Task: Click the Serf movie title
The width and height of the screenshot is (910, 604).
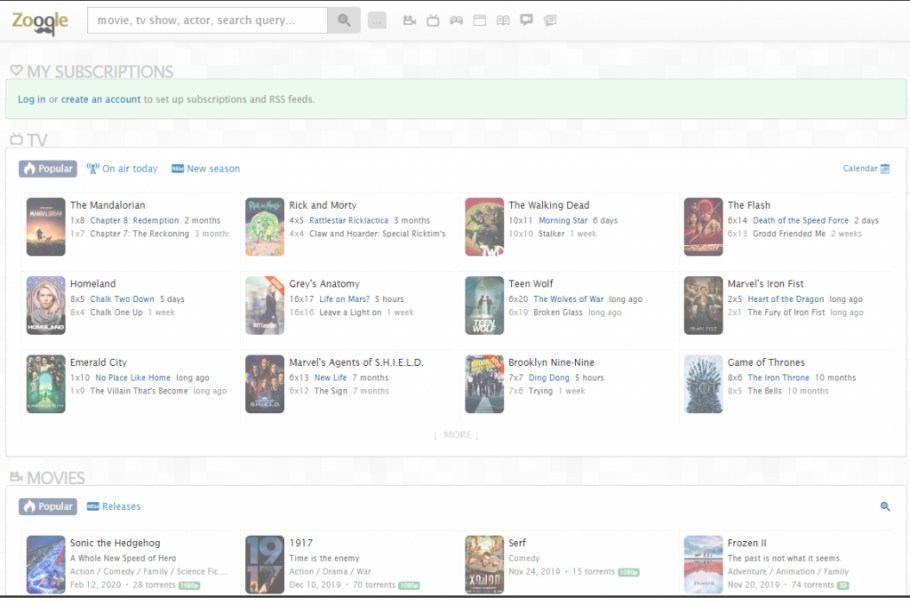Action: point(517,543)
